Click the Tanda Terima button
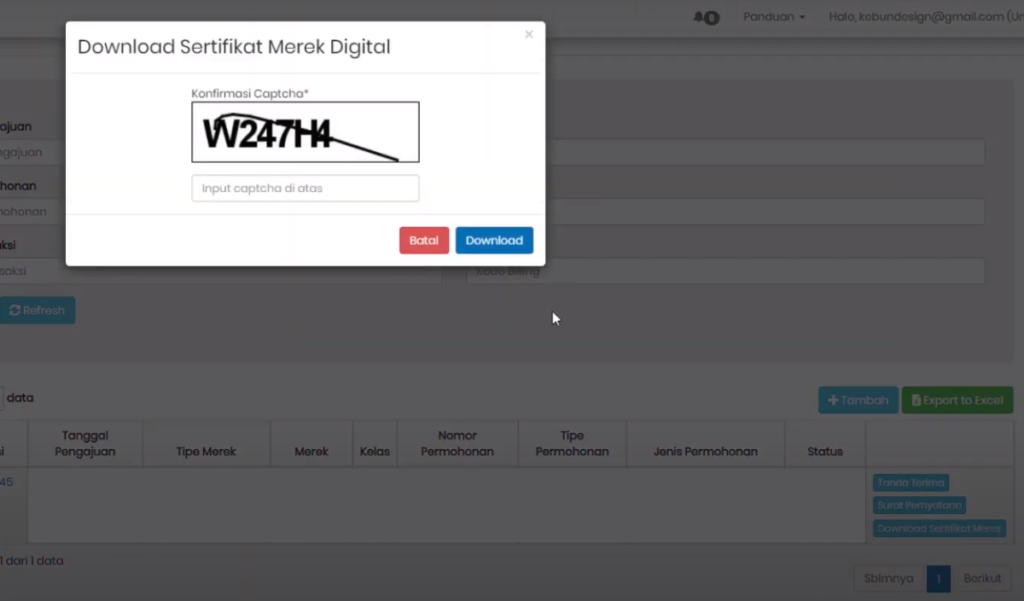Viewport: 1024px width, 601px height. tap(910, 483)
